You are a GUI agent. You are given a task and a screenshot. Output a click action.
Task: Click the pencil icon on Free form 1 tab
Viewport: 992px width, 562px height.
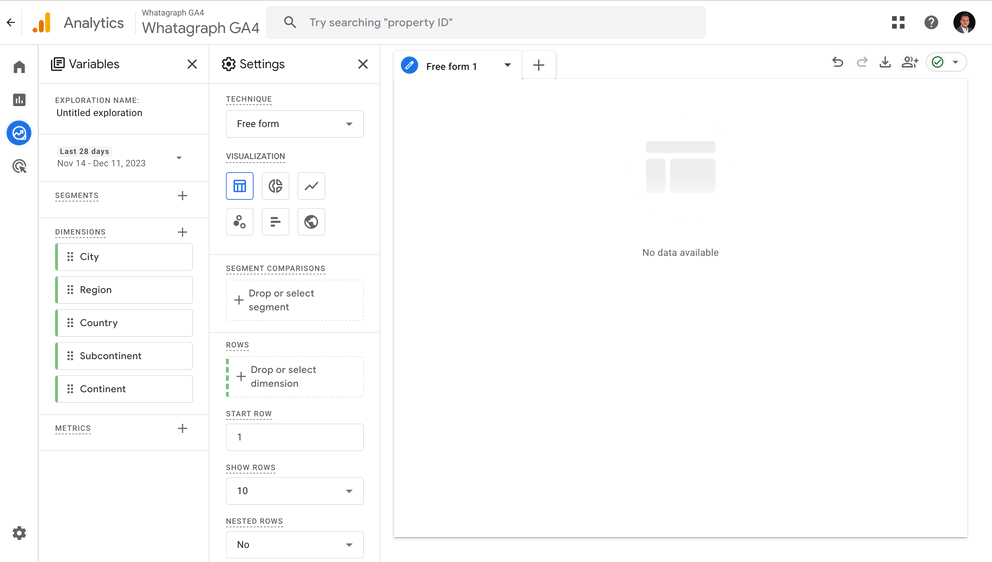click(x=410, y=65)
